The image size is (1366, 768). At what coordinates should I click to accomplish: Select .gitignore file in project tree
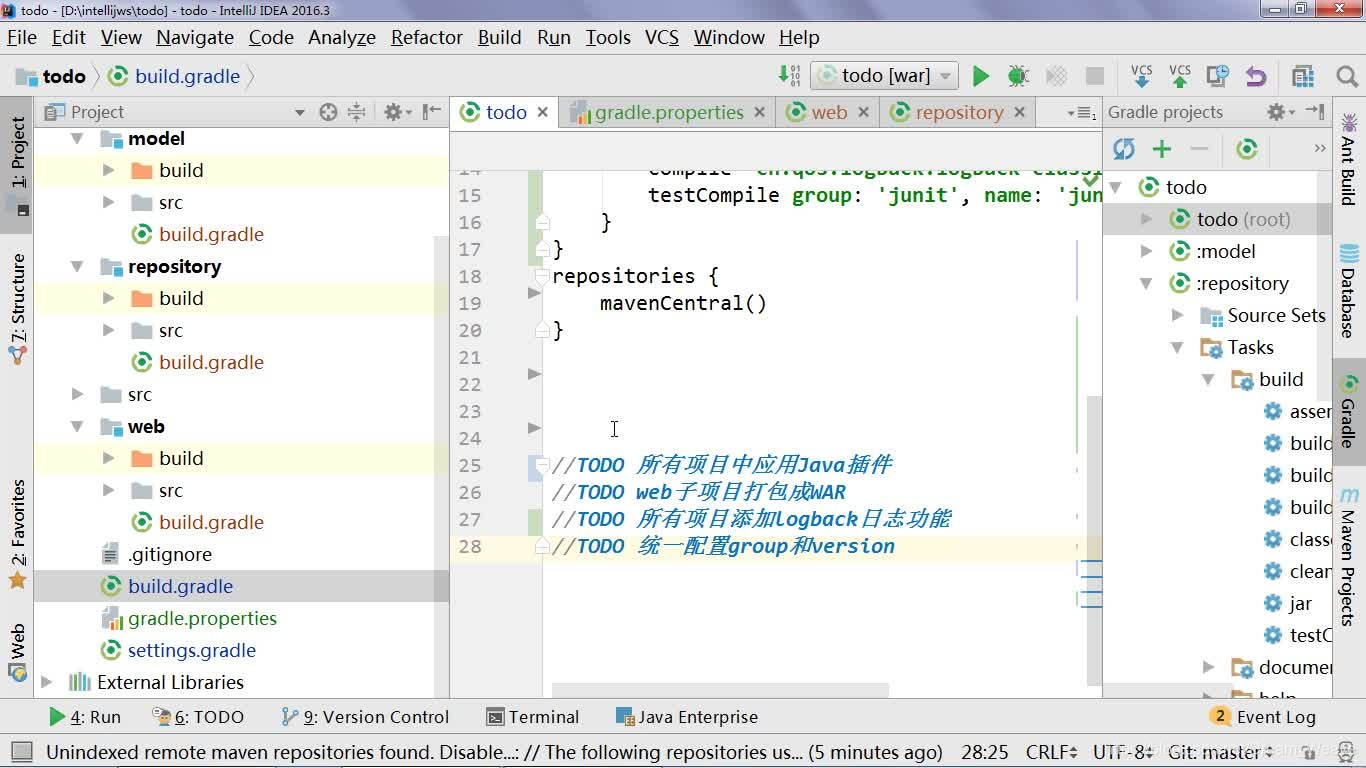[170, 555]
